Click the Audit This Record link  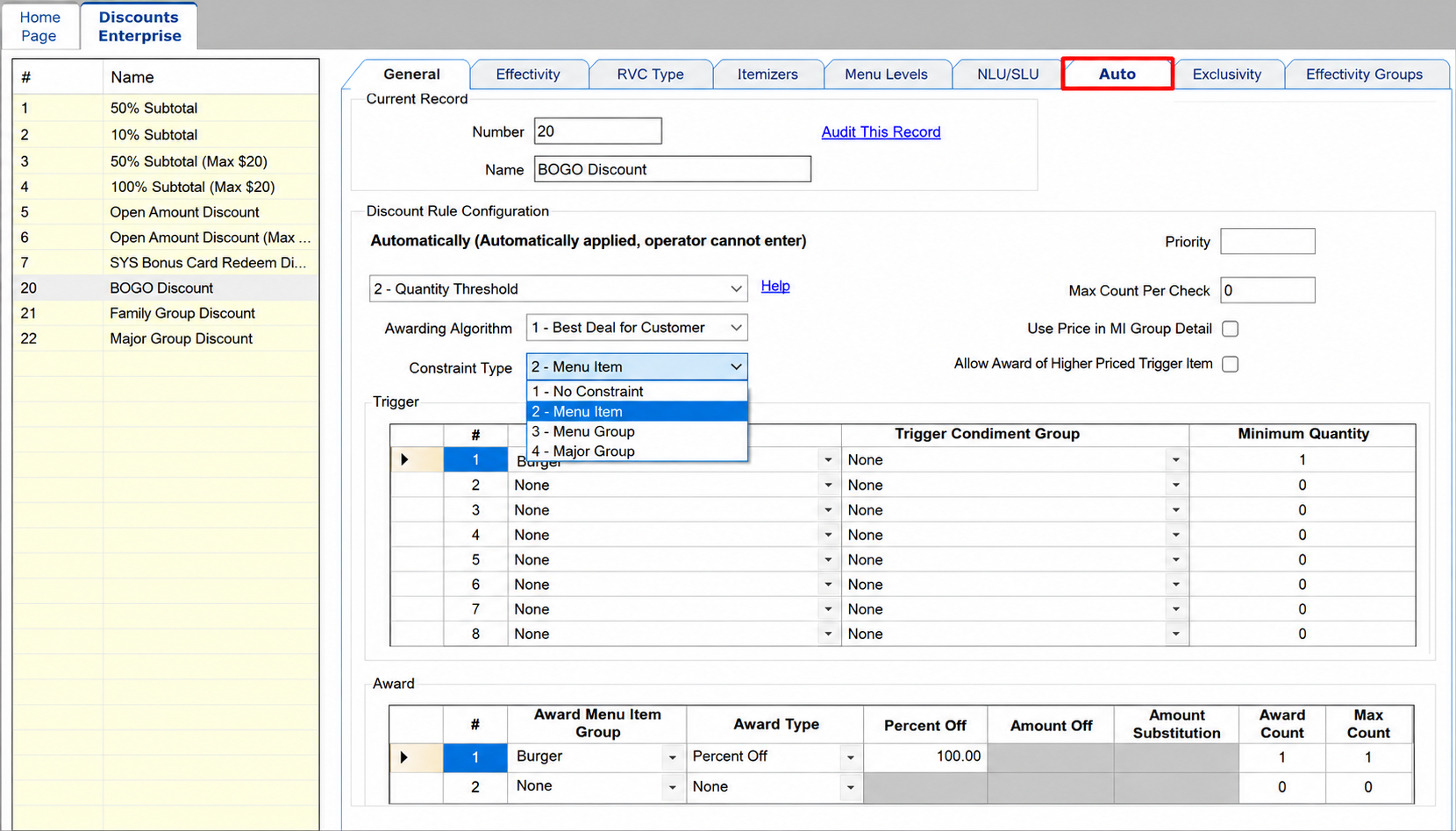click(x=881, y=131)
